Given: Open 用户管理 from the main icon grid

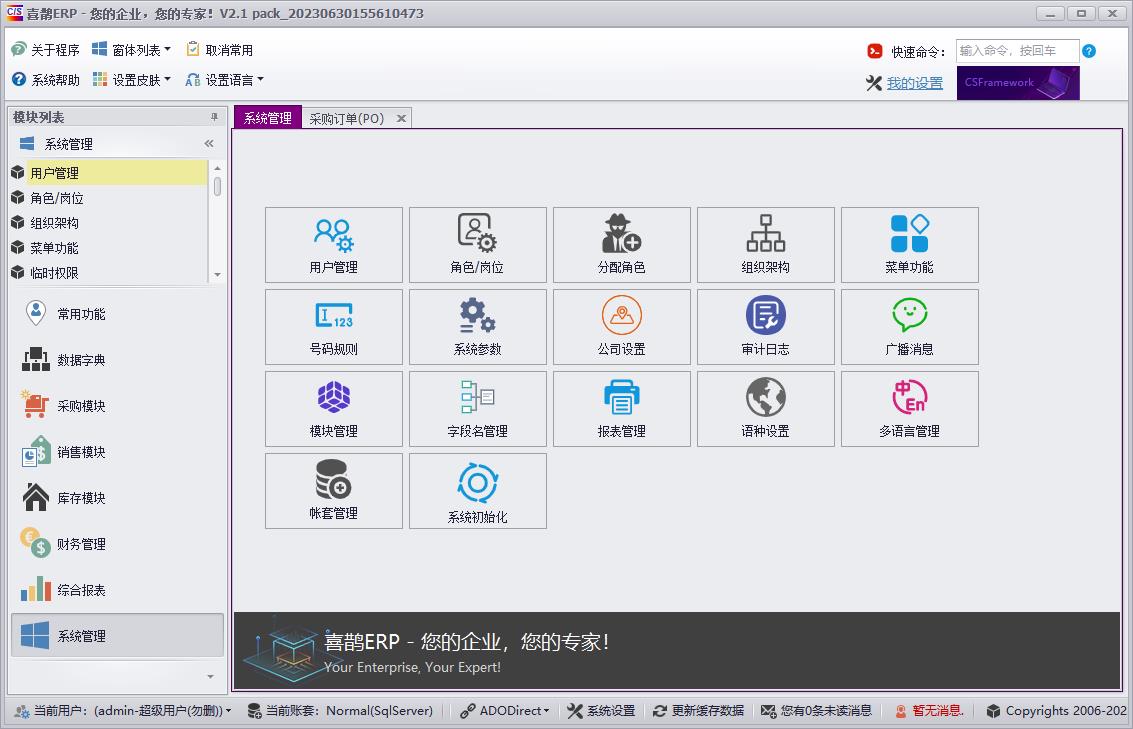Looking at the screenshot, I should 333,245.
